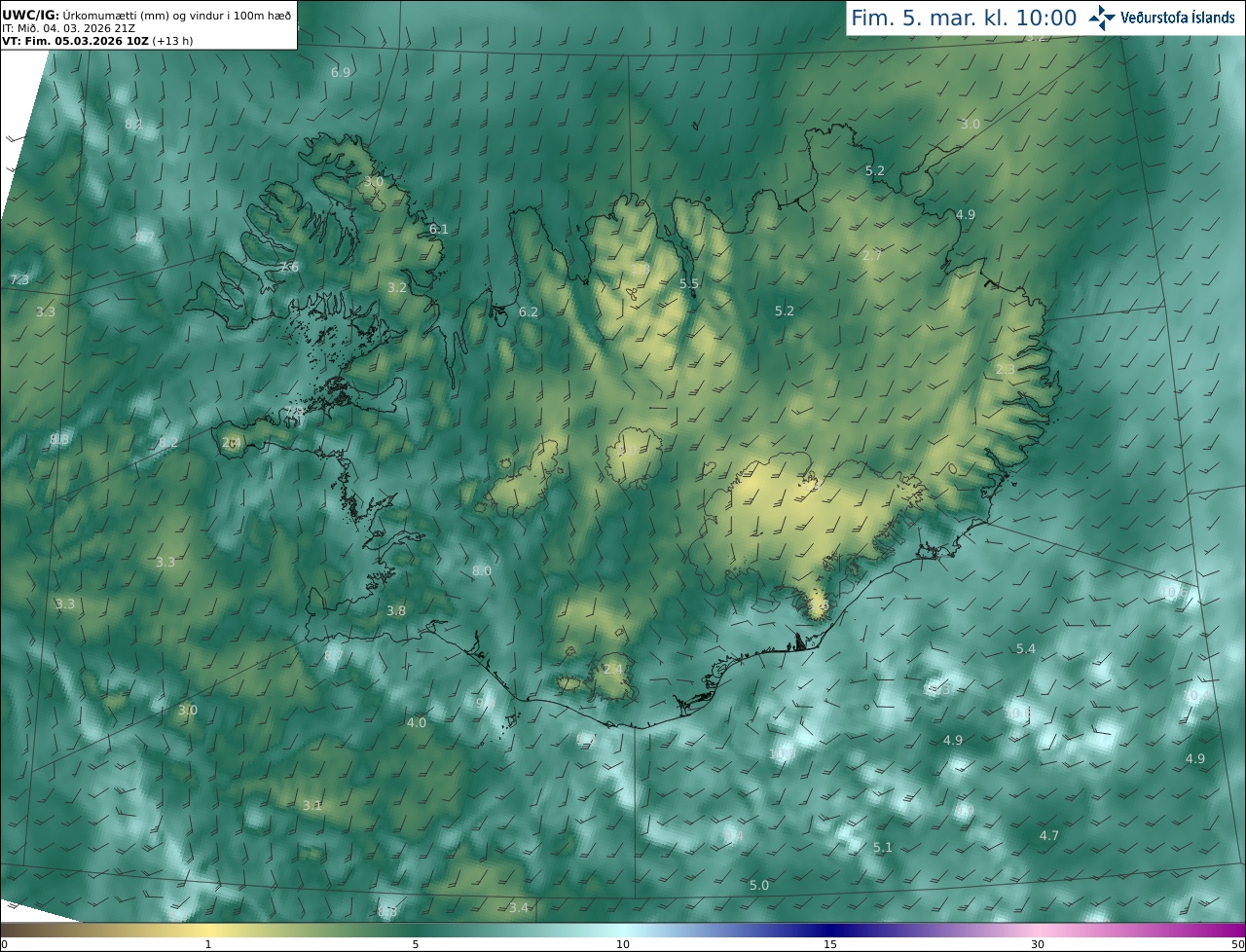Click the 4.7 precipitation value
This screenshot has height=952, width=1246.
(1049, 835)
